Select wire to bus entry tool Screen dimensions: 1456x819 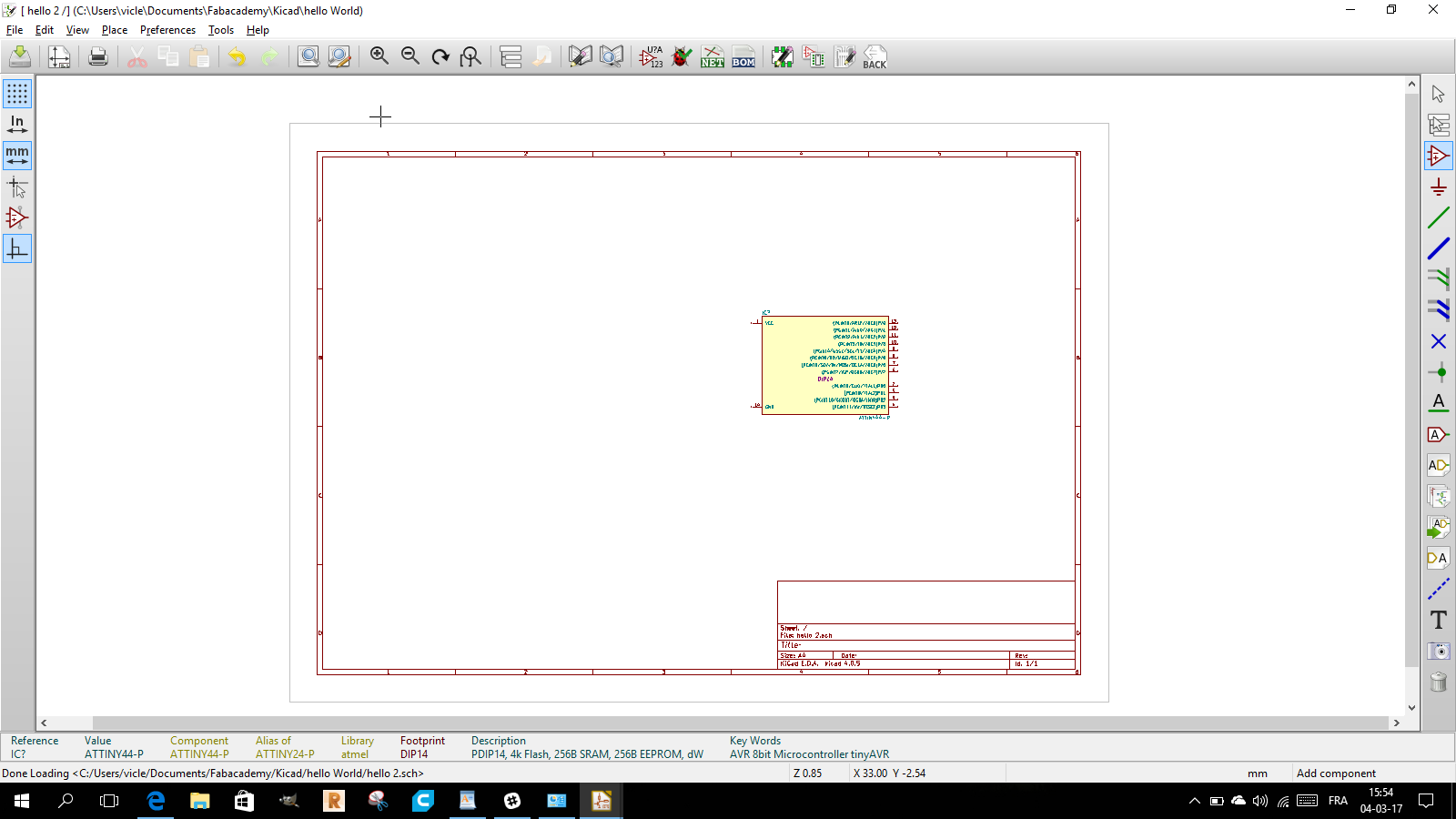click(1439, 279)
